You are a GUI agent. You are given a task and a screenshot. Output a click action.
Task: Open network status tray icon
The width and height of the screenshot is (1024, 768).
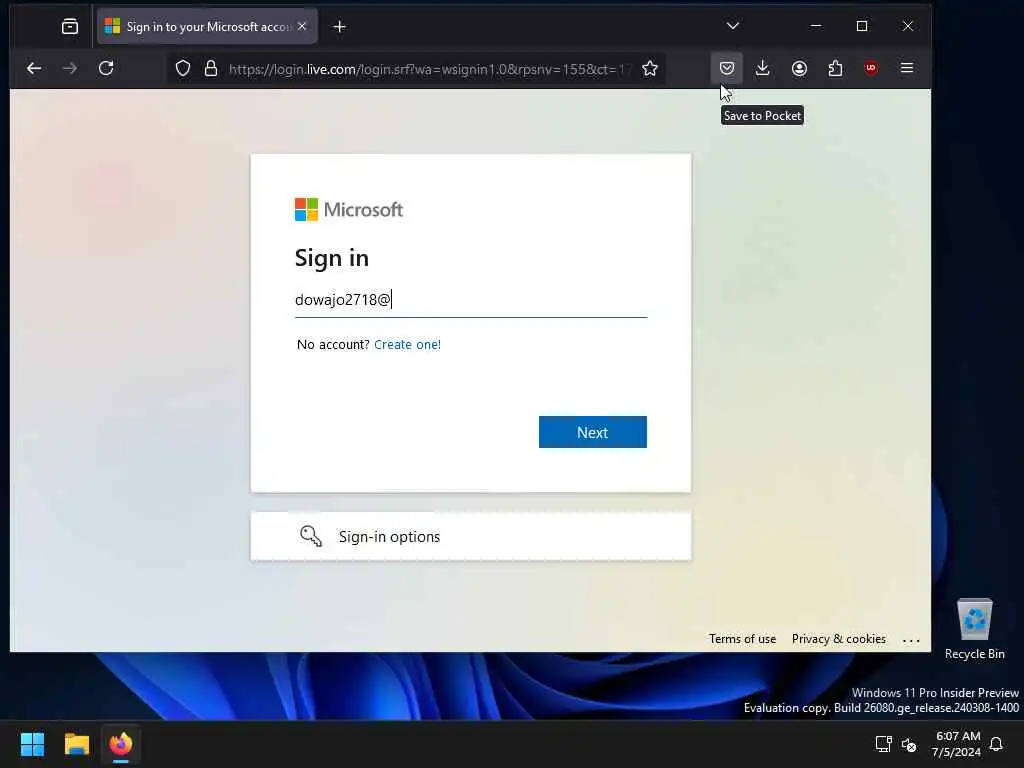pos(884,744)
